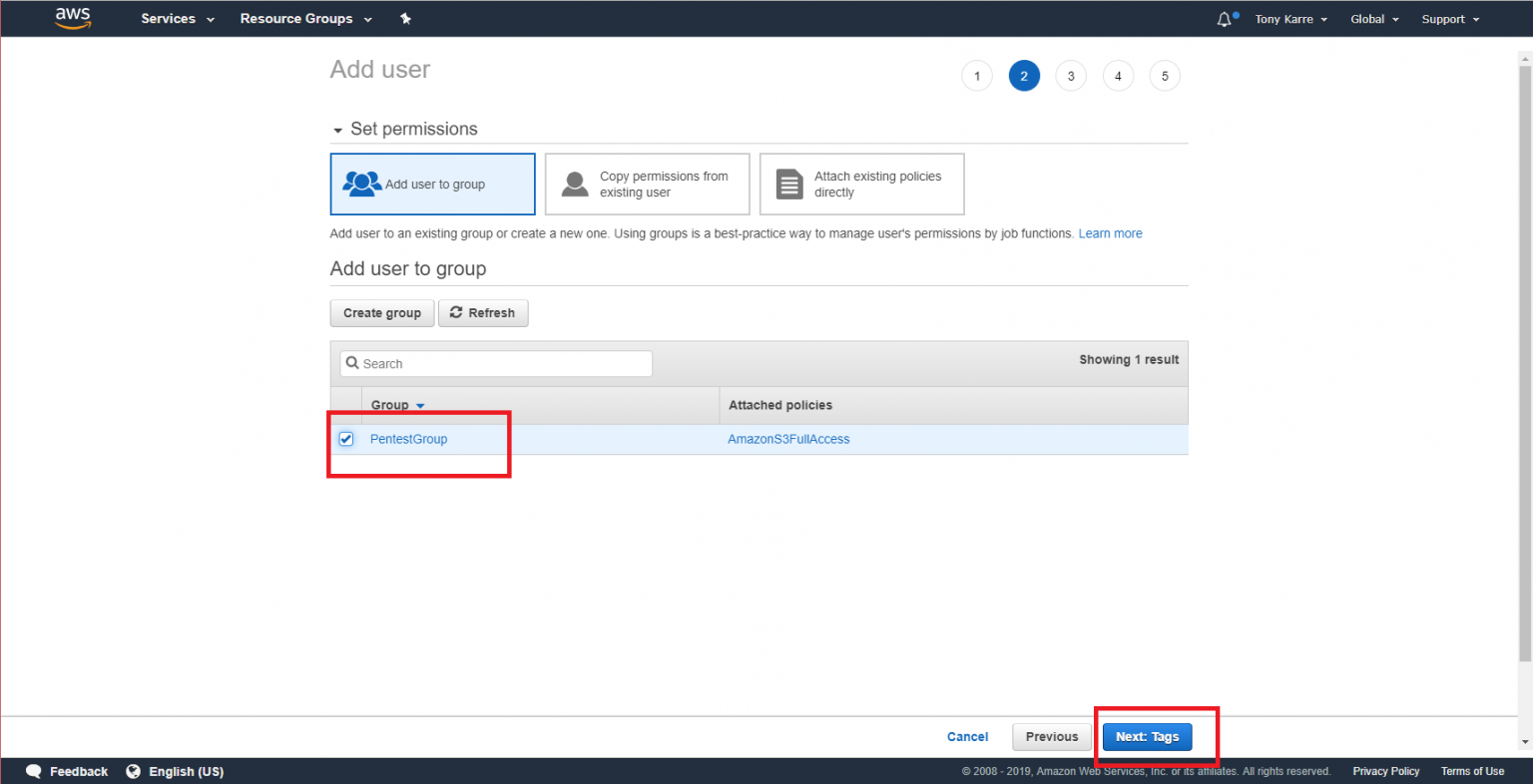Uncheck the PentestGroup checkbox
The width and height of the screenshot is (1533, 784).
pyautogui.click(x=346, y=439)
